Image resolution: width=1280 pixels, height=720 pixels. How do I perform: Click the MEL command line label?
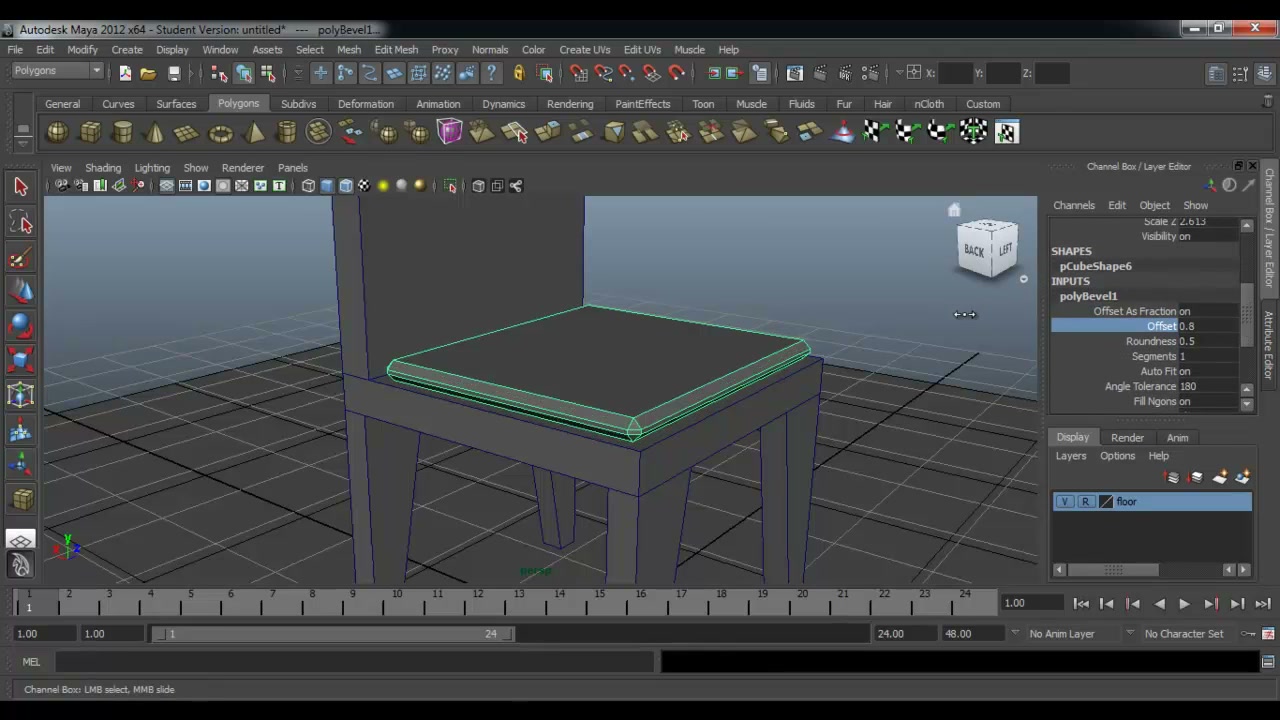point(31,662)
